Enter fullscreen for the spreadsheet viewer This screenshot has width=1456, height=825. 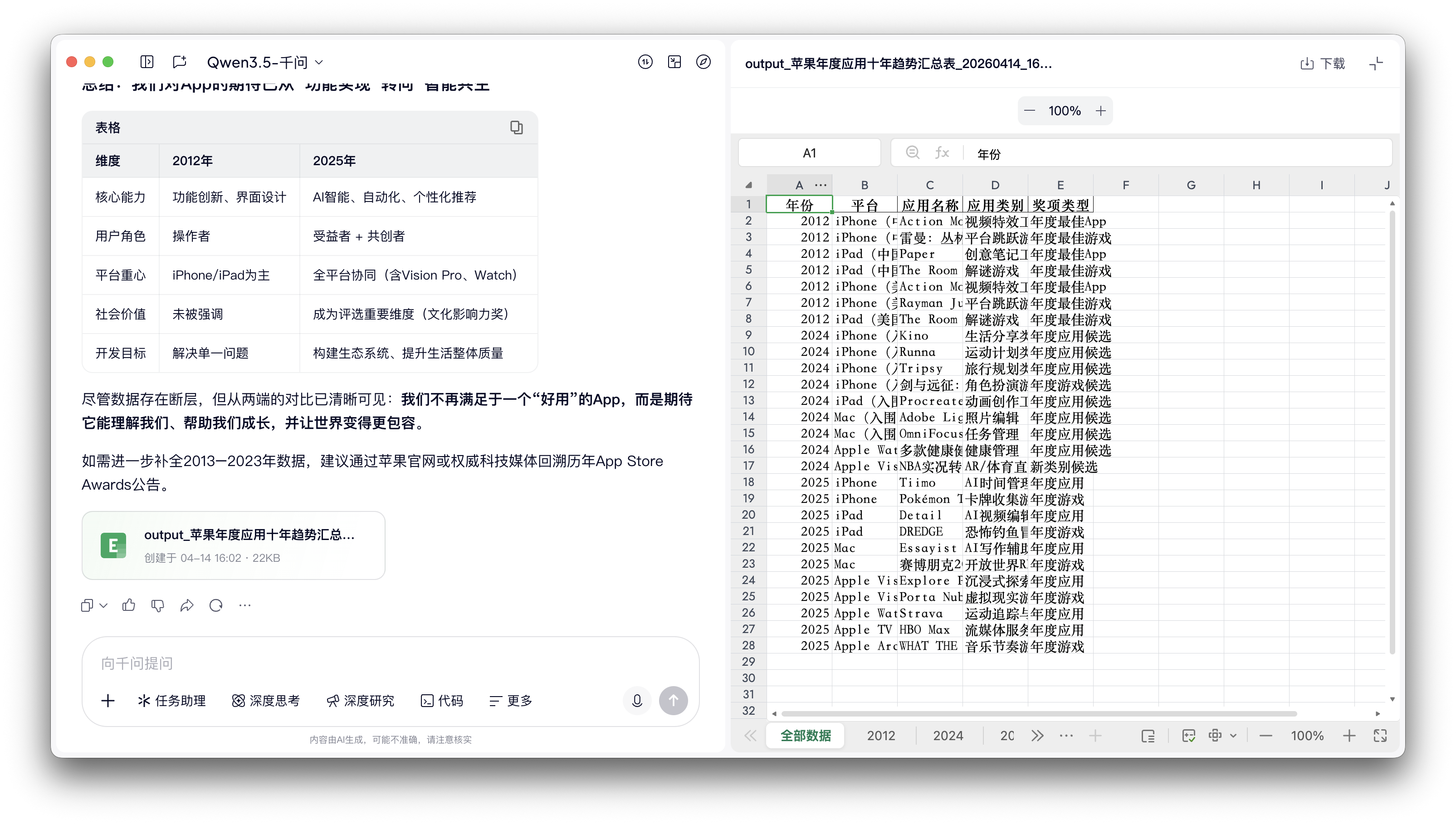1380,736
